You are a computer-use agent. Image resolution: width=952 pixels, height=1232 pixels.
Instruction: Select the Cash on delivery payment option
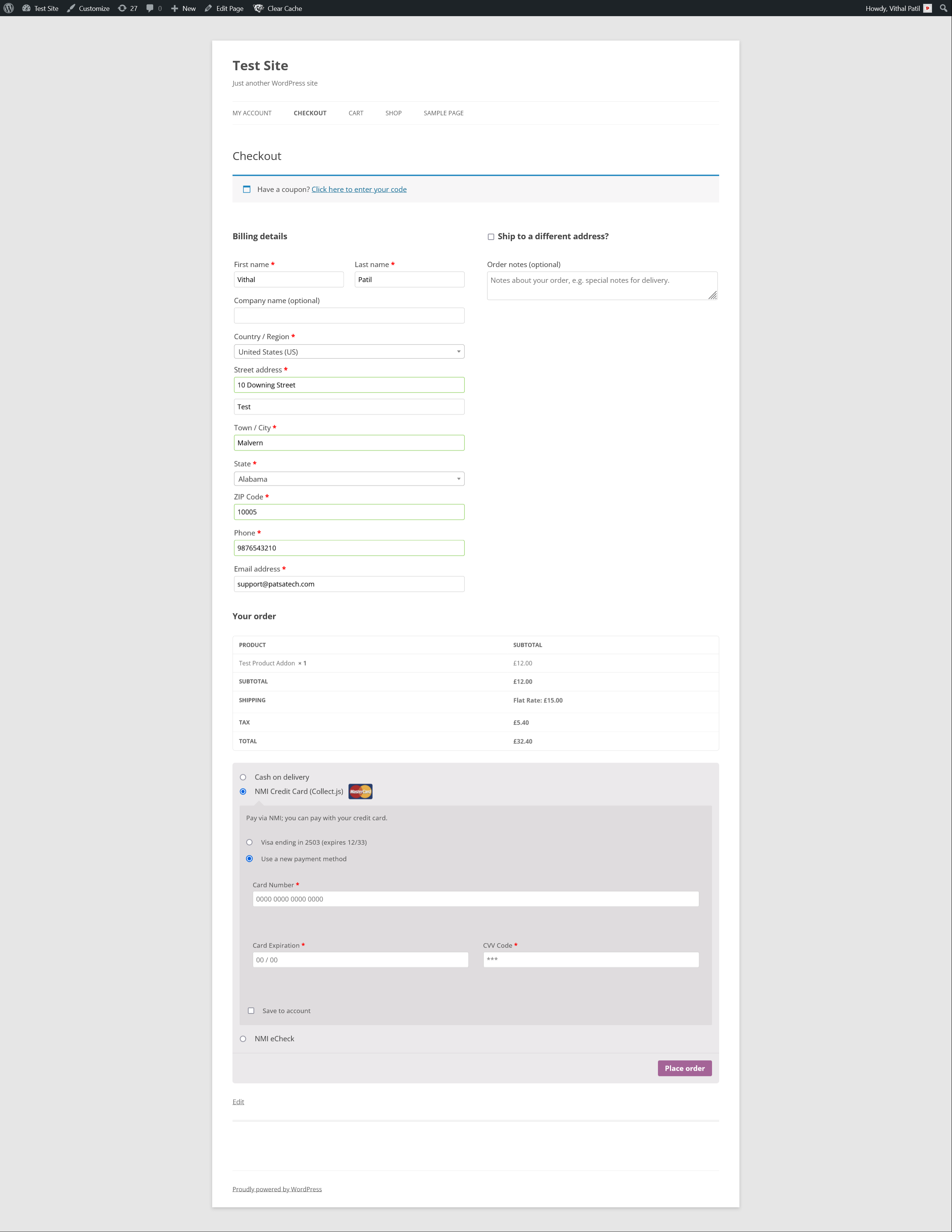click(243, 778)
